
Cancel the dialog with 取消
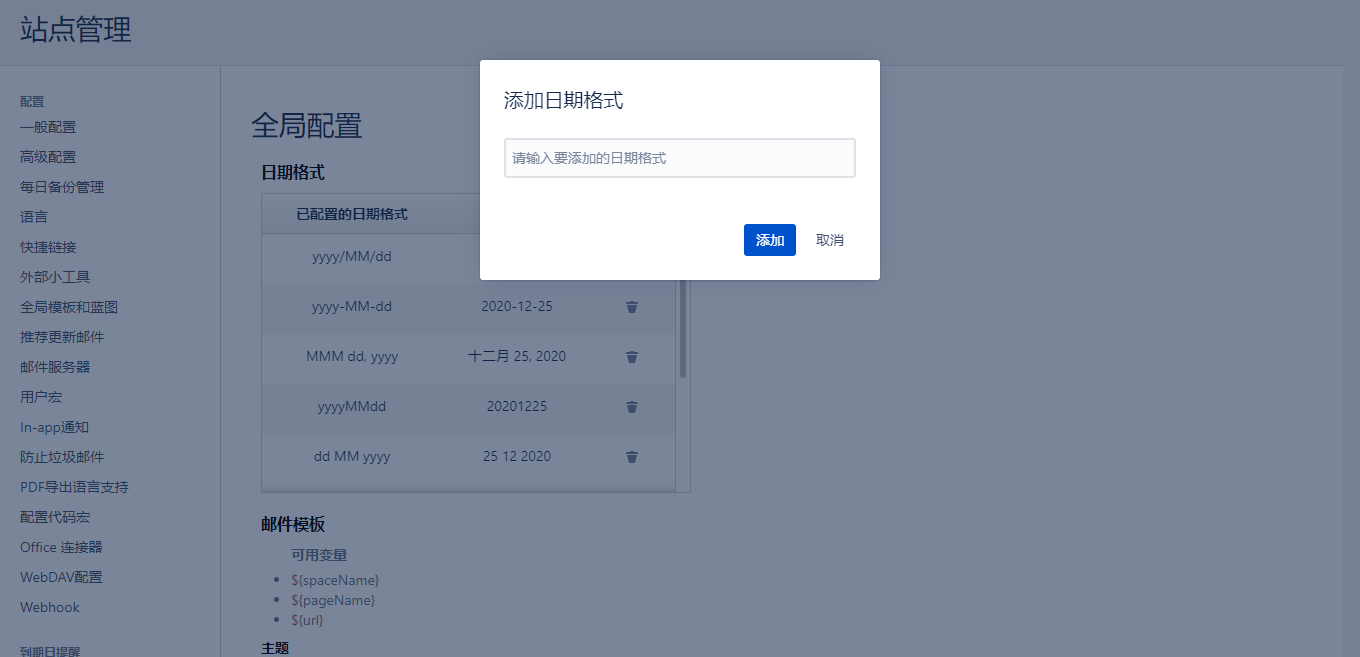tap(829, 240)
